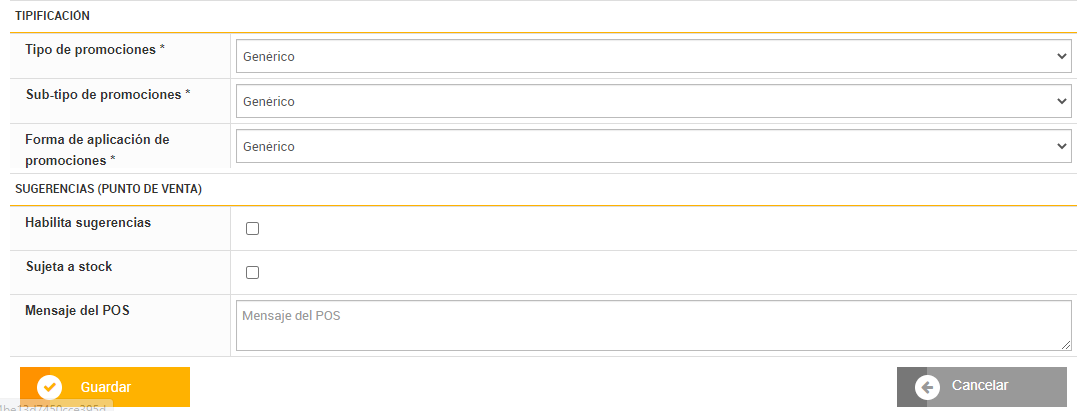Click the chevron arrow of Sub-tipo de promociones
This screenshot has width=1083, height=411.
pyautogui.click(x=1062, y=101)
